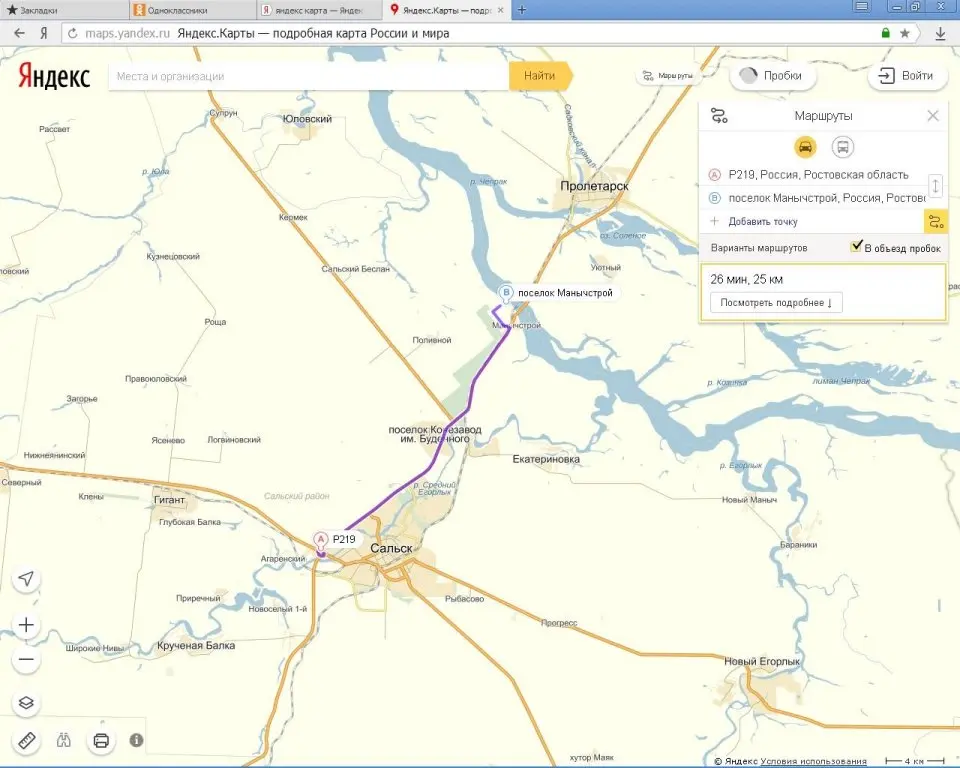
Task: Click the поселок Манычстрой label bubble
Action: point(565,293)
